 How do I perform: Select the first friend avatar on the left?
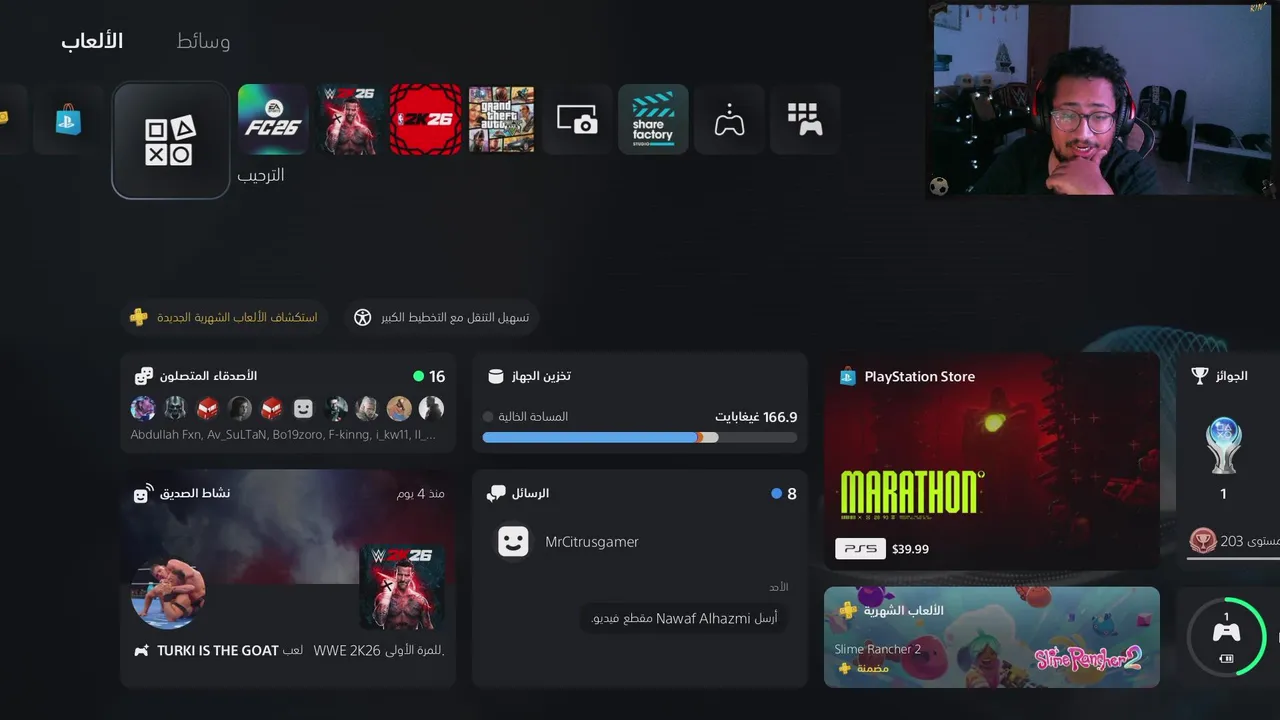click(x=143, y=408)
